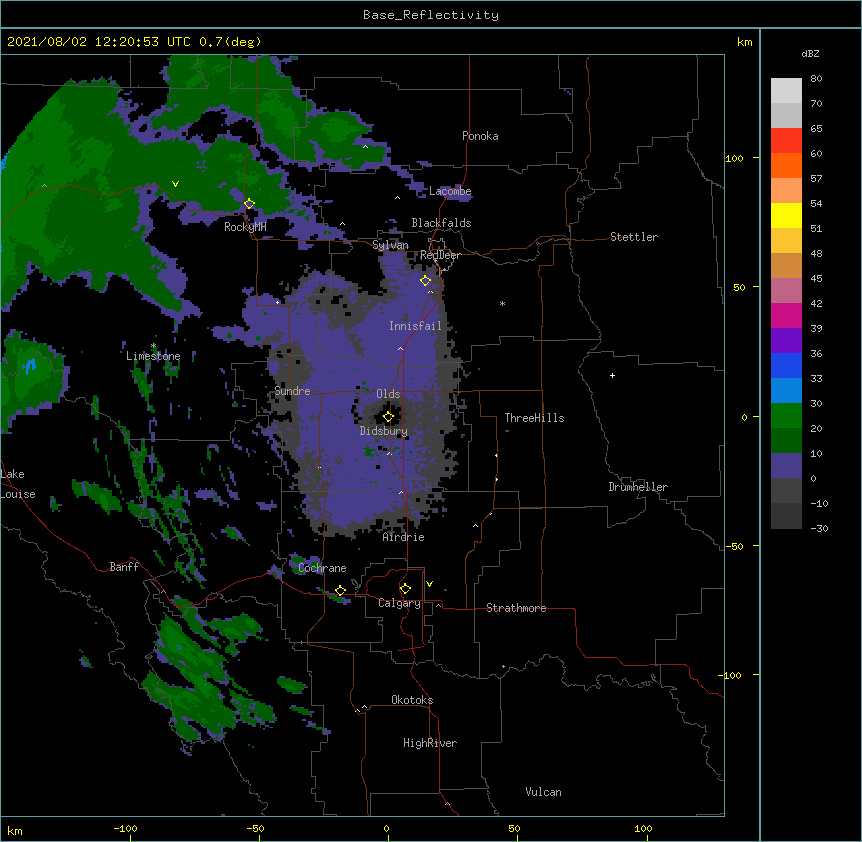This screenshot has width=862, height=842.
Task: Click the Lake Louise label
Action: click(18, 484)
